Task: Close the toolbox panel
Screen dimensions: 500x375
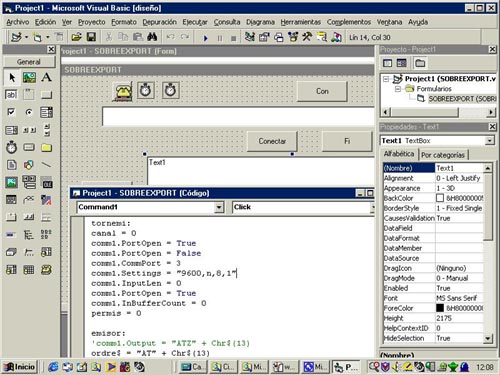Action: 51,50
